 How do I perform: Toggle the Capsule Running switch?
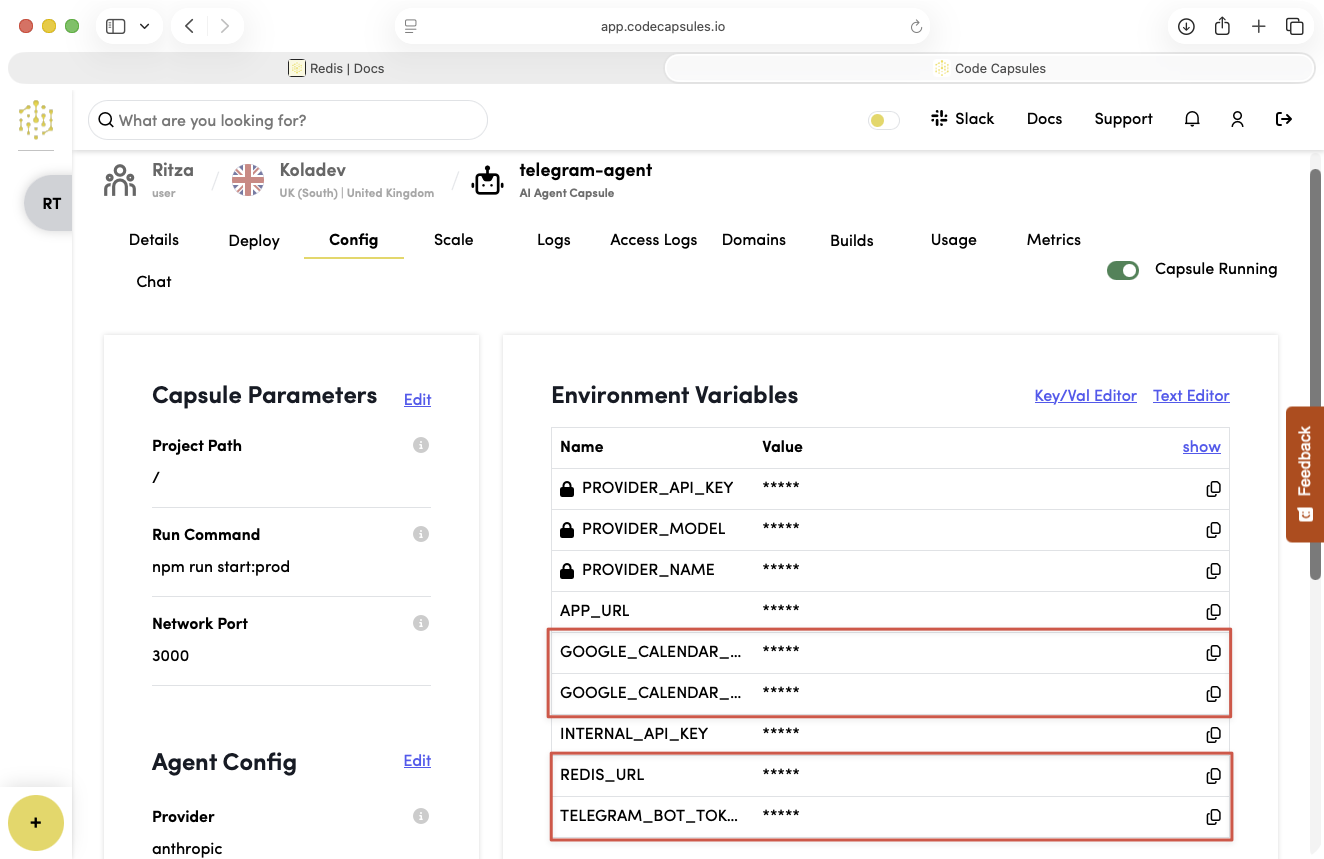(x=1122, y=270)
